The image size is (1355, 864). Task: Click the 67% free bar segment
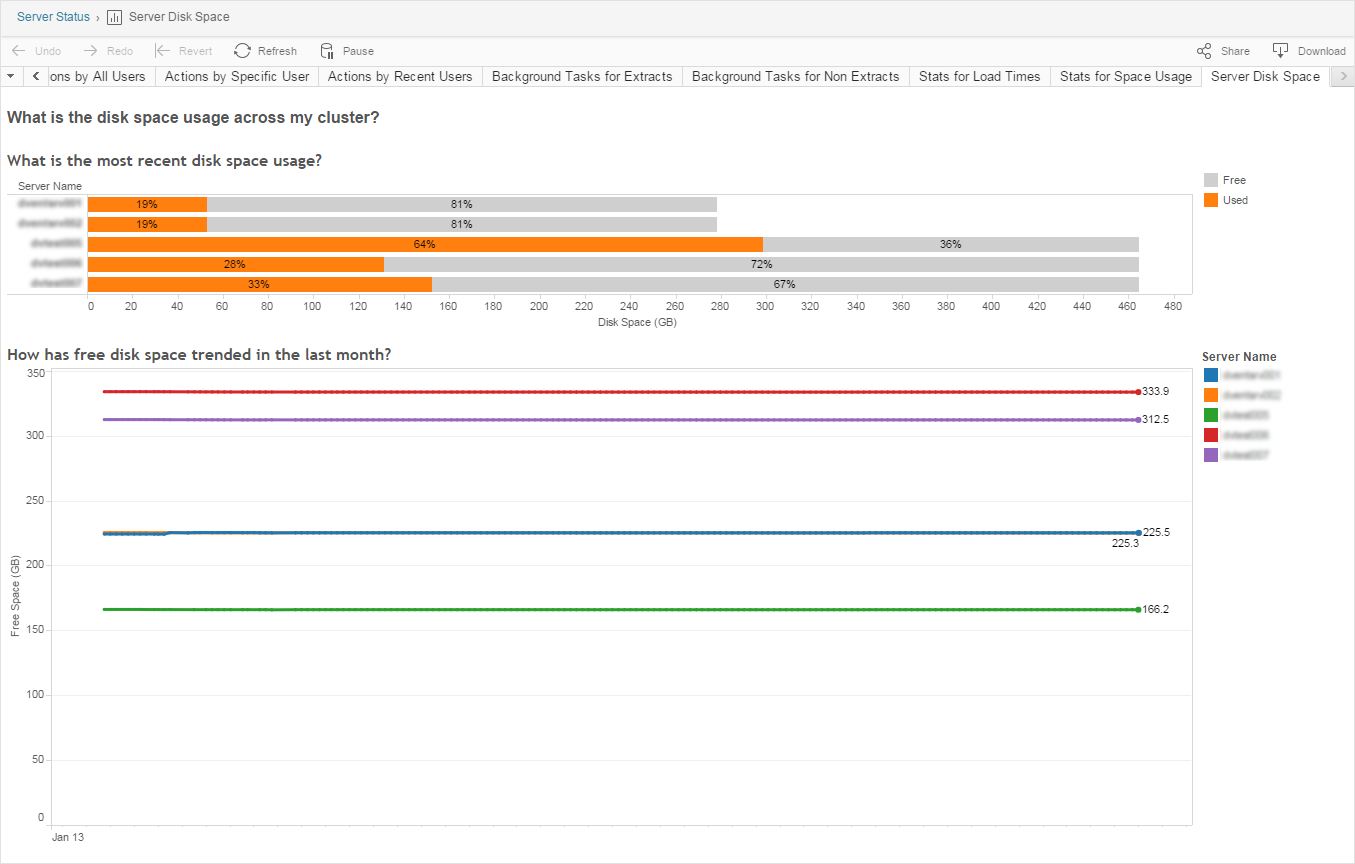pos(785,284)
